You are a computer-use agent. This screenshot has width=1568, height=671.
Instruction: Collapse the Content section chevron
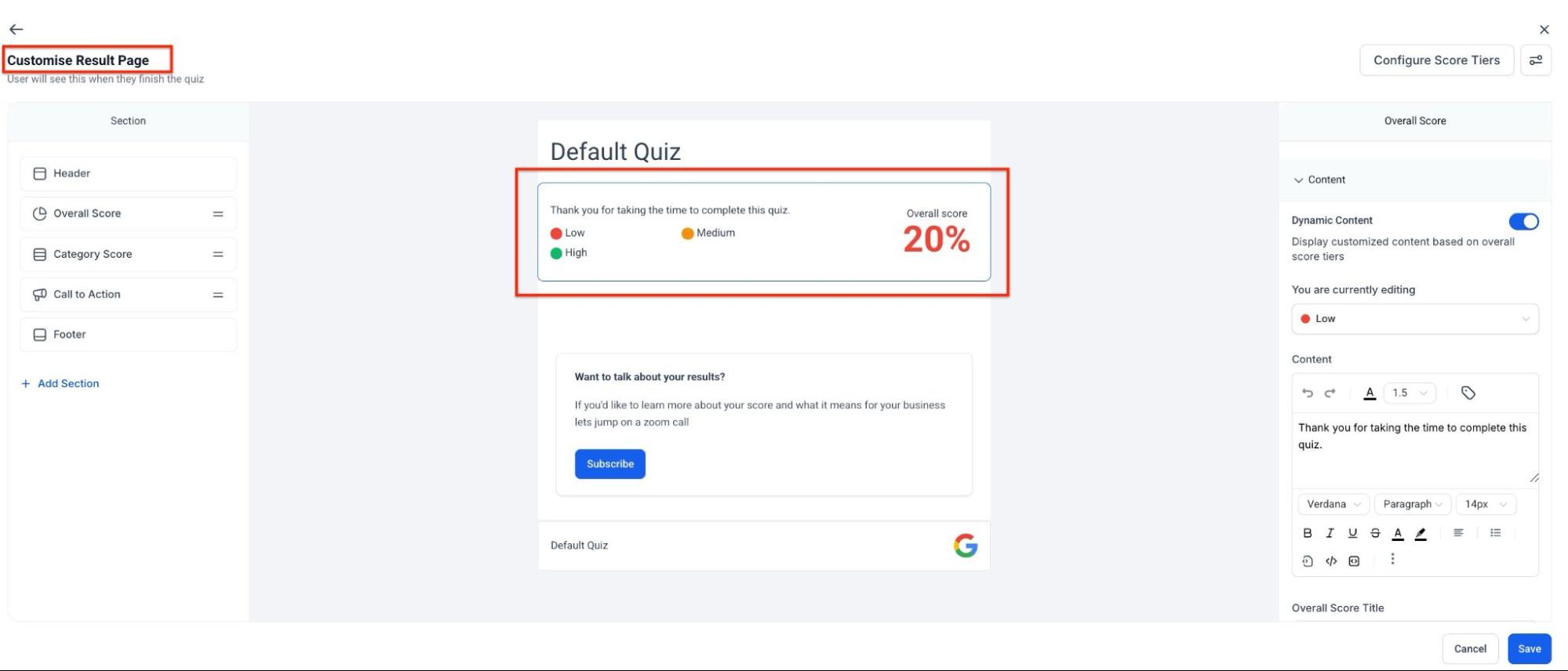(1298, 180)
